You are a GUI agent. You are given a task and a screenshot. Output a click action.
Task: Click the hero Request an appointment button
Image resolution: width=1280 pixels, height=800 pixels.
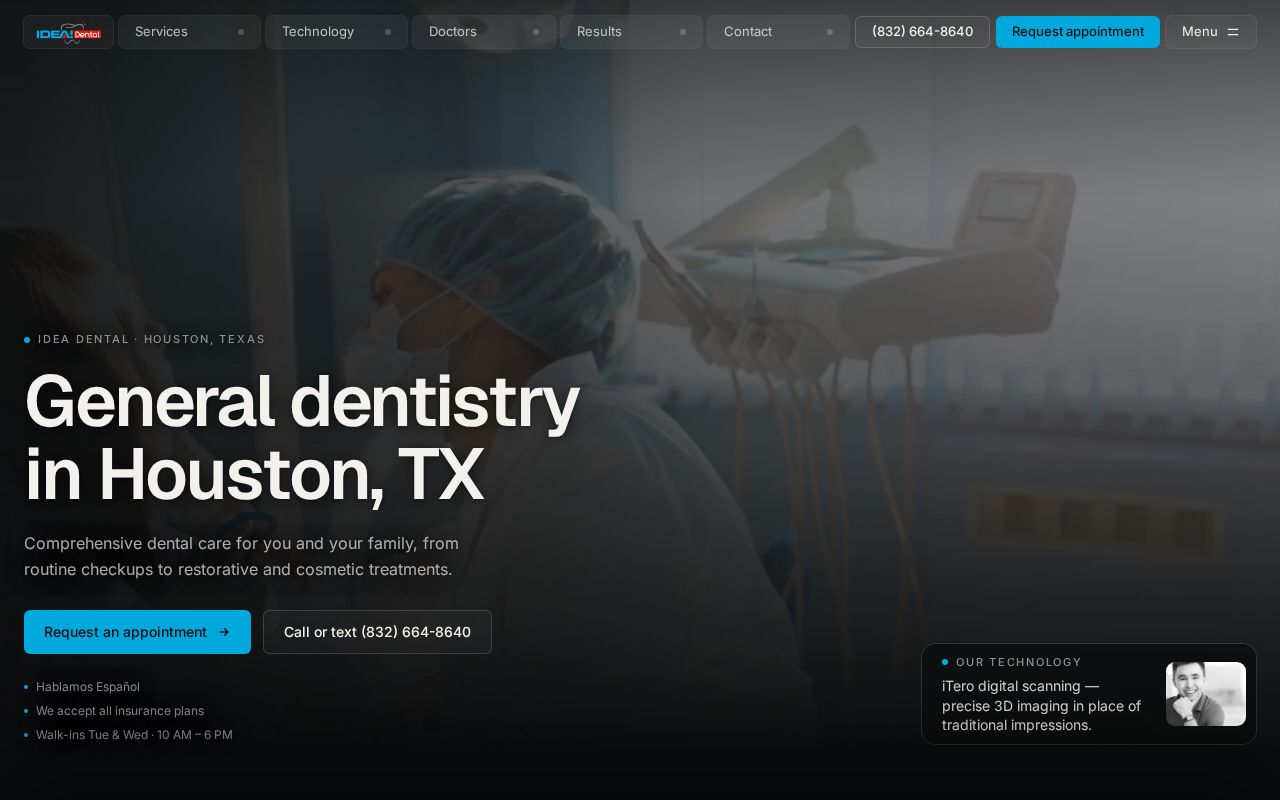[137, 632]
